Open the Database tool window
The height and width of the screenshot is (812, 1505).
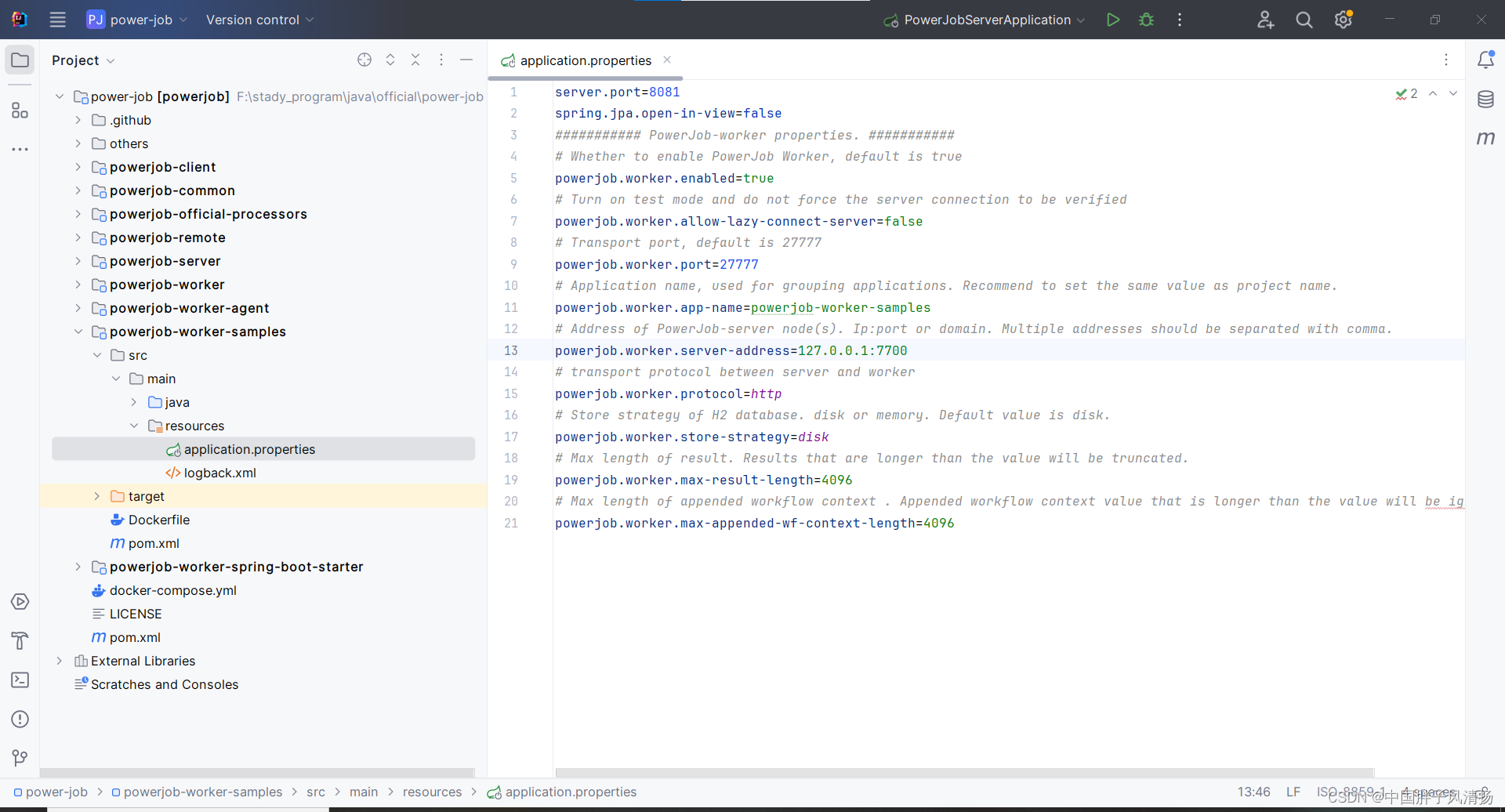[1485, 100]
